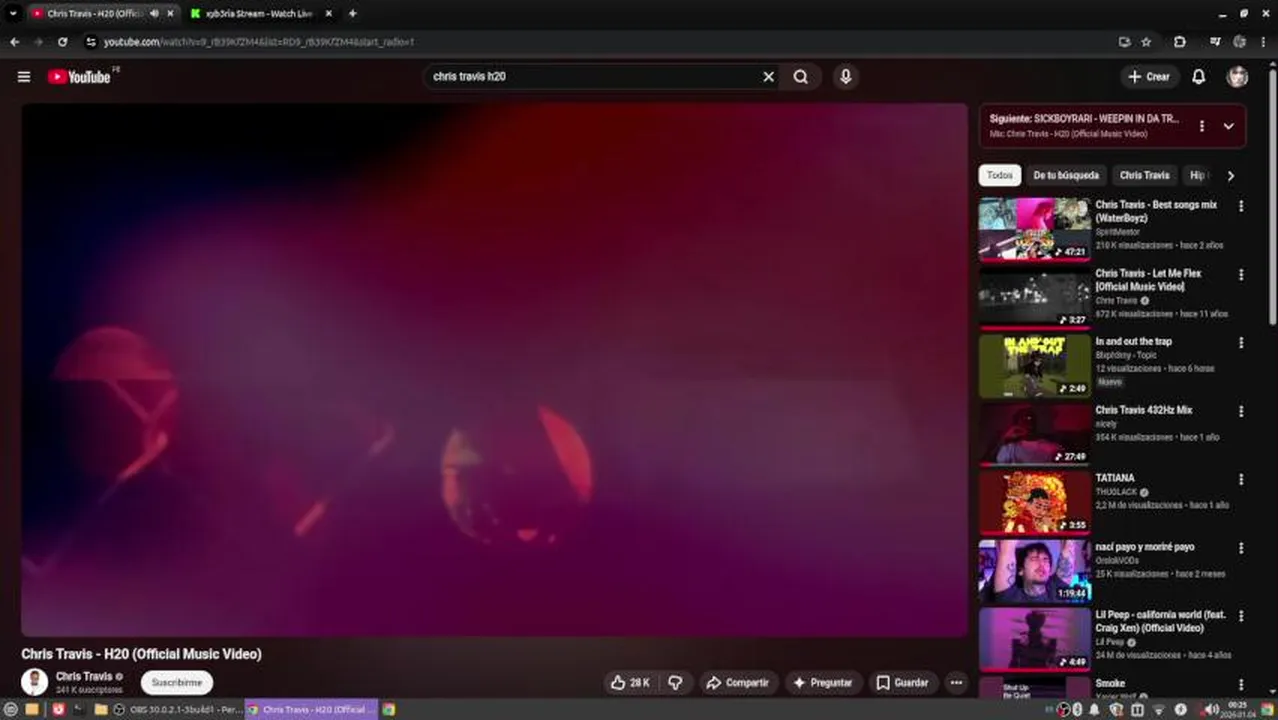Open the browser media control icon

(1214, 42)
